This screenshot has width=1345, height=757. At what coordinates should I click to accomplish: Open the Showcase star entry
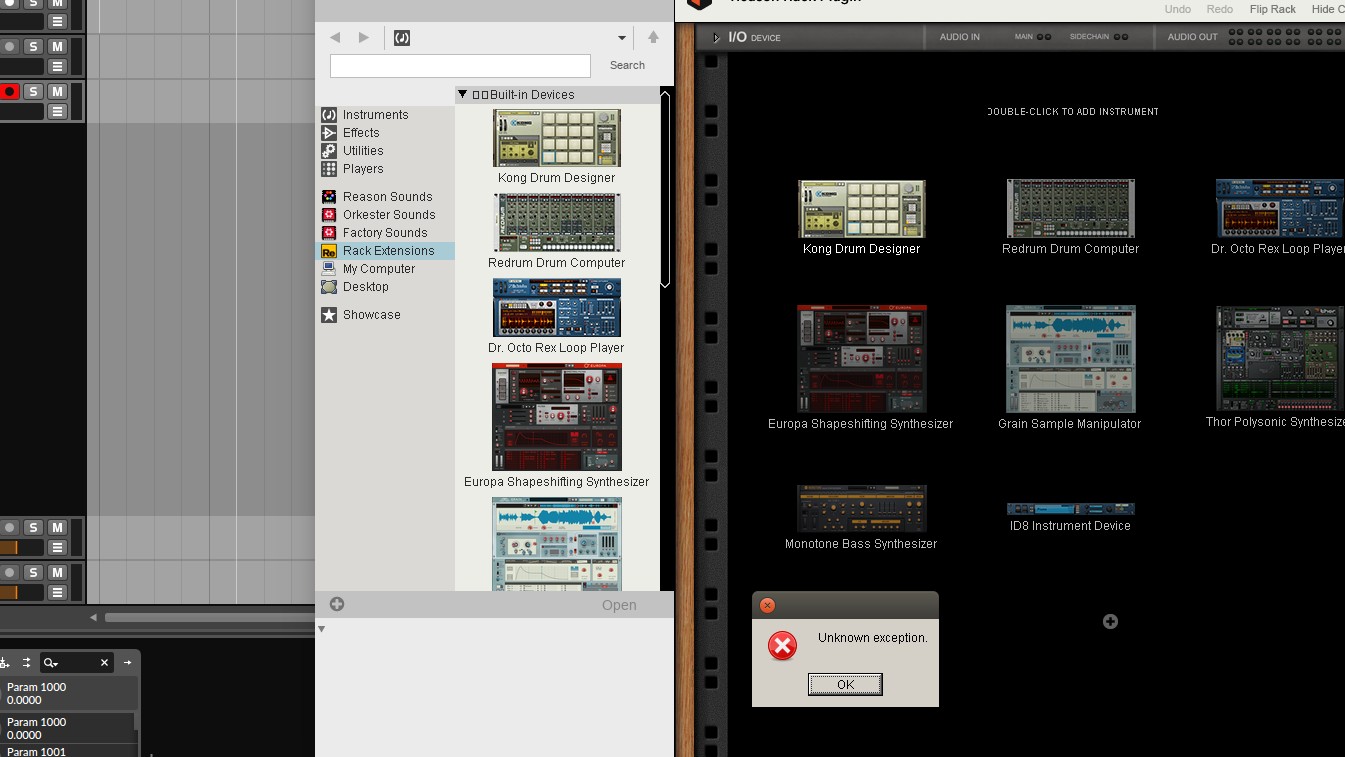coord(371,315)
